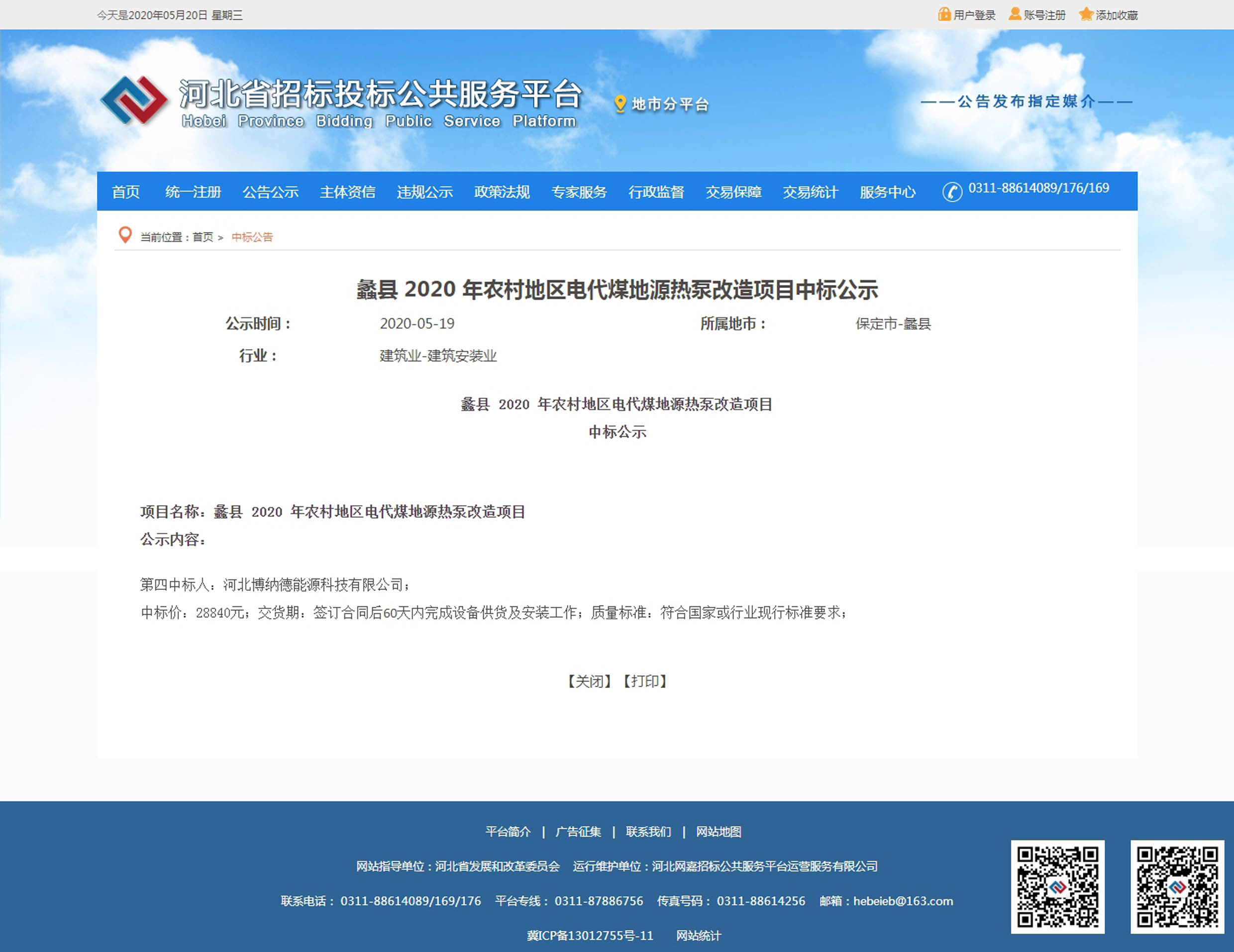The width and height of the screenshot is (1234, 952).
Task: Open the 专家服务 menu item
Action: tap(579, 192)
